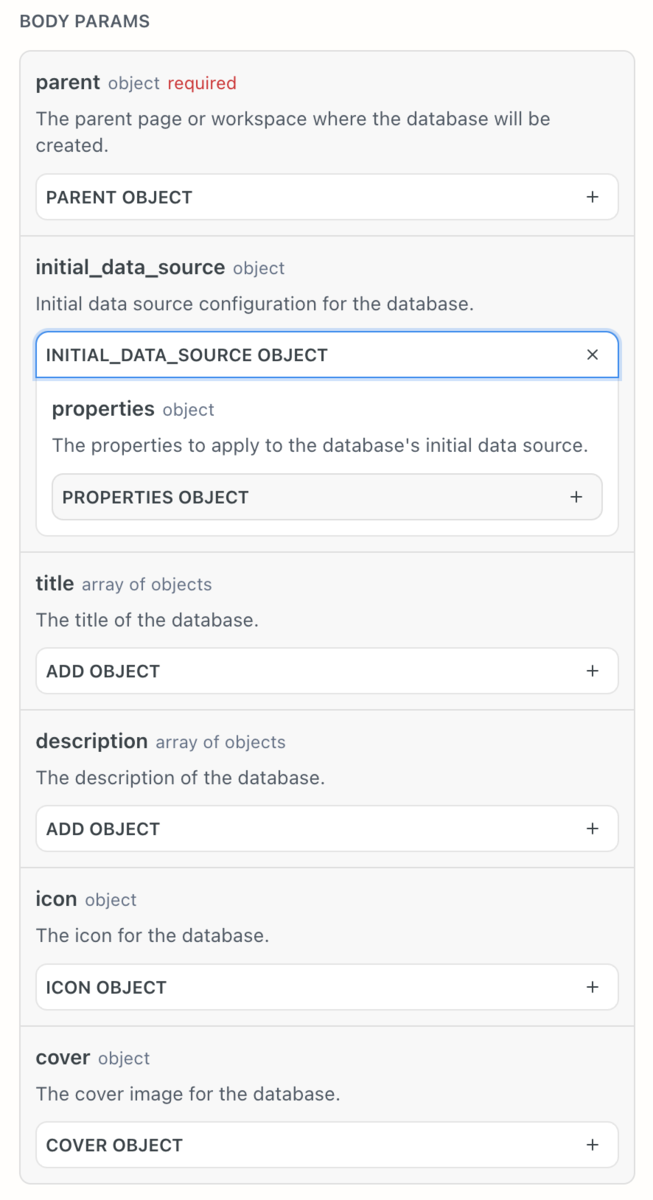Expand the PROPERTIES OBJECT label
653x1200 pixels.
155,497
